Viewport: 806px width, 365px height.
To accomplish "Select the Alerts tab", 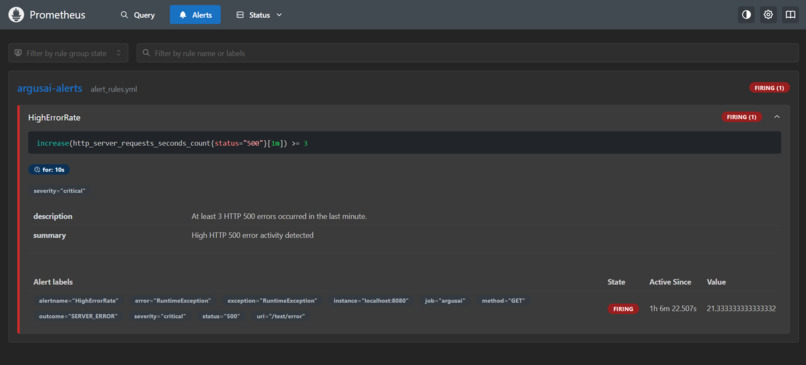I will [x=195, y=15].
